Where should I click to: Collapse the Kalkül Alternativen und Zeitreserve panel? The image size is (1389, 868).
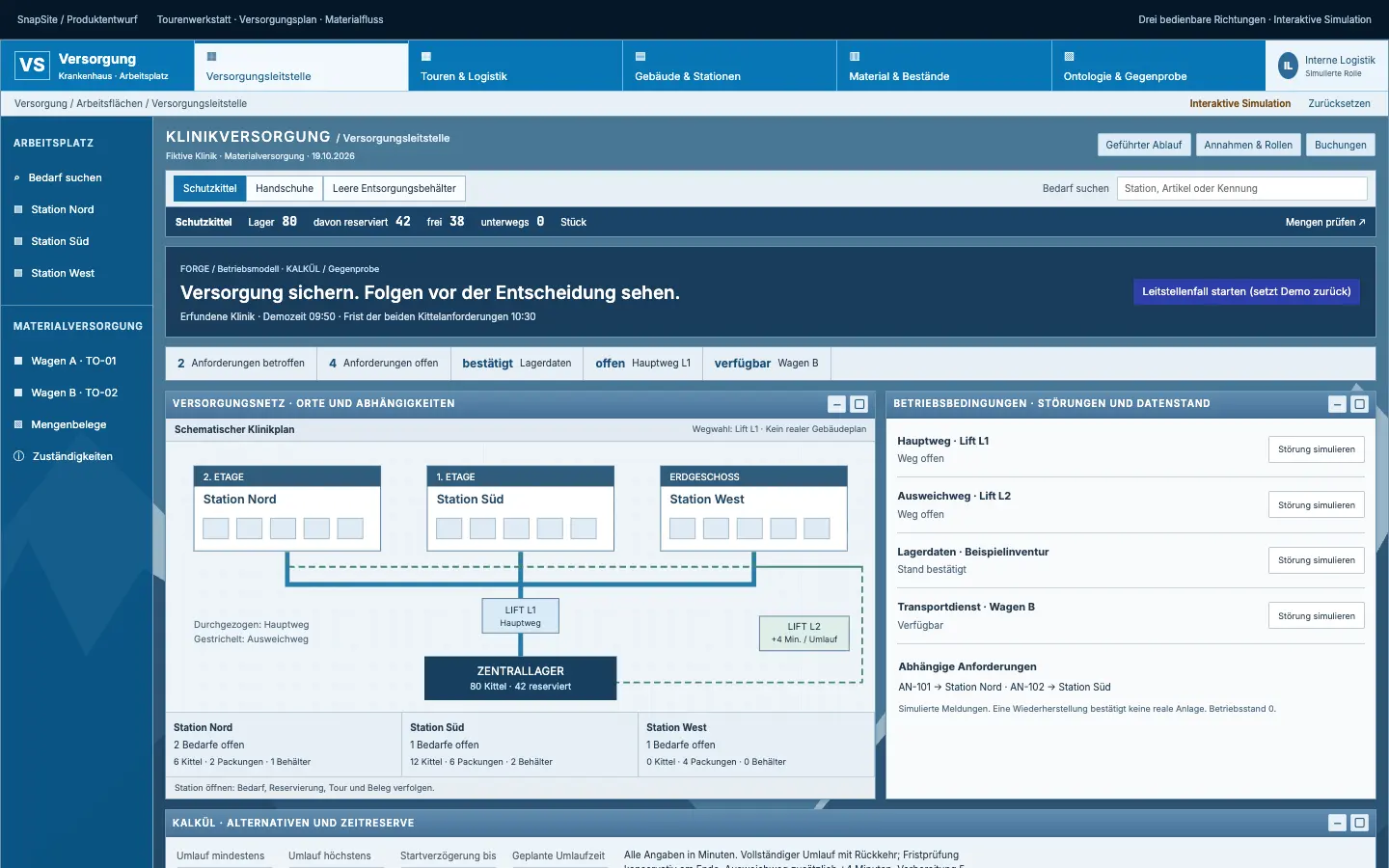pos(1338,823)
